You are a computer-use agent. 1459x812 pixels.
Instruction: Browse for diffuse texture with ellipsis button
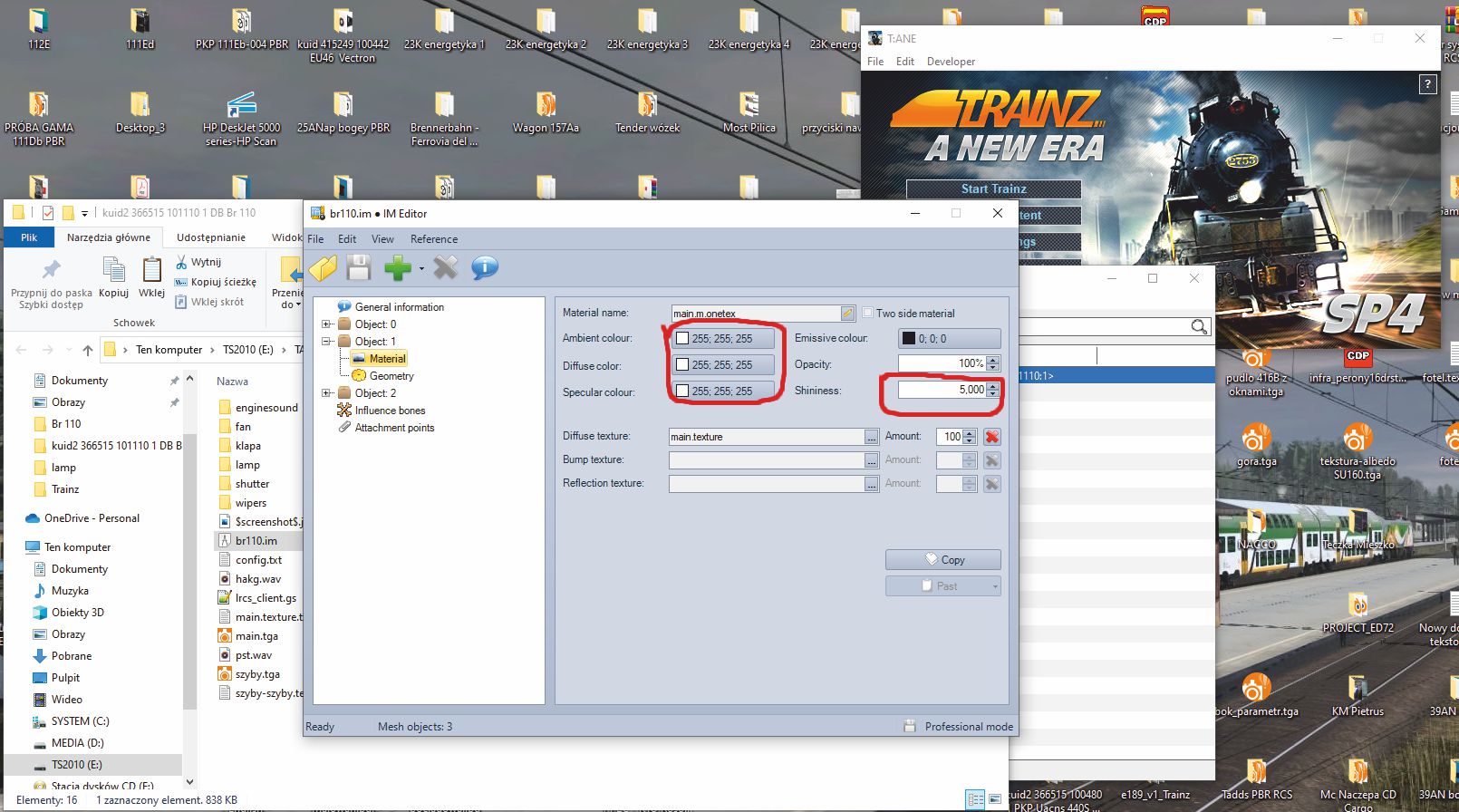[871, 437]
